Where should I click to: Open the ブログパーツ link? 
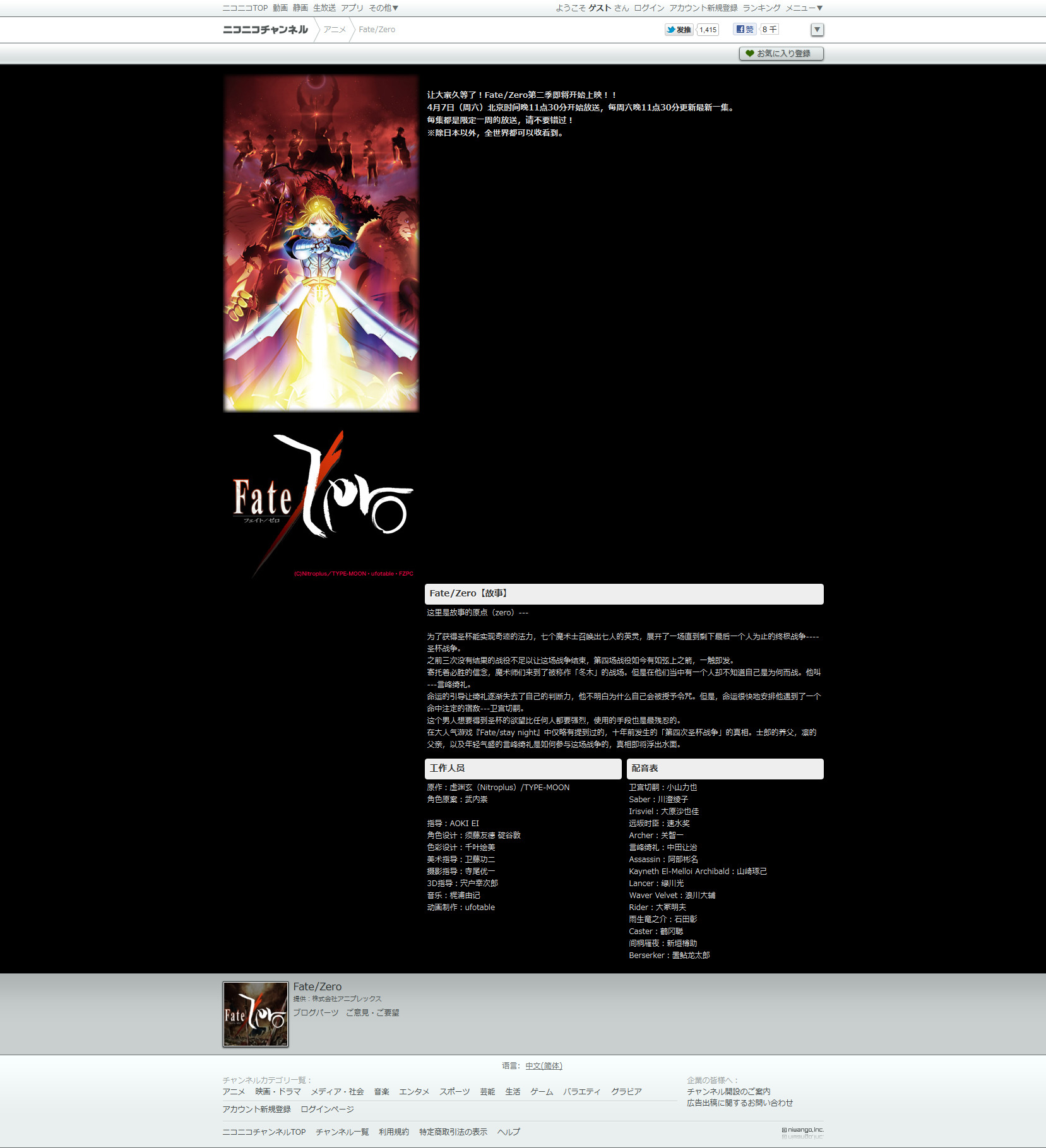(316, 1012)
